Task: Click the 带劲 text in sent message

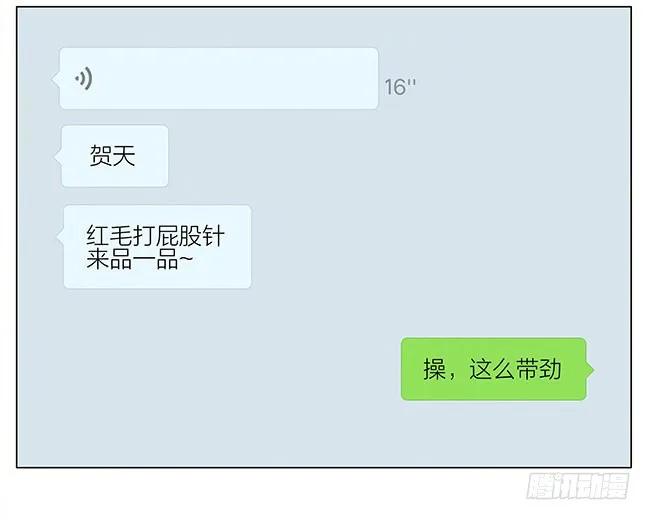Action: point(538,369)
